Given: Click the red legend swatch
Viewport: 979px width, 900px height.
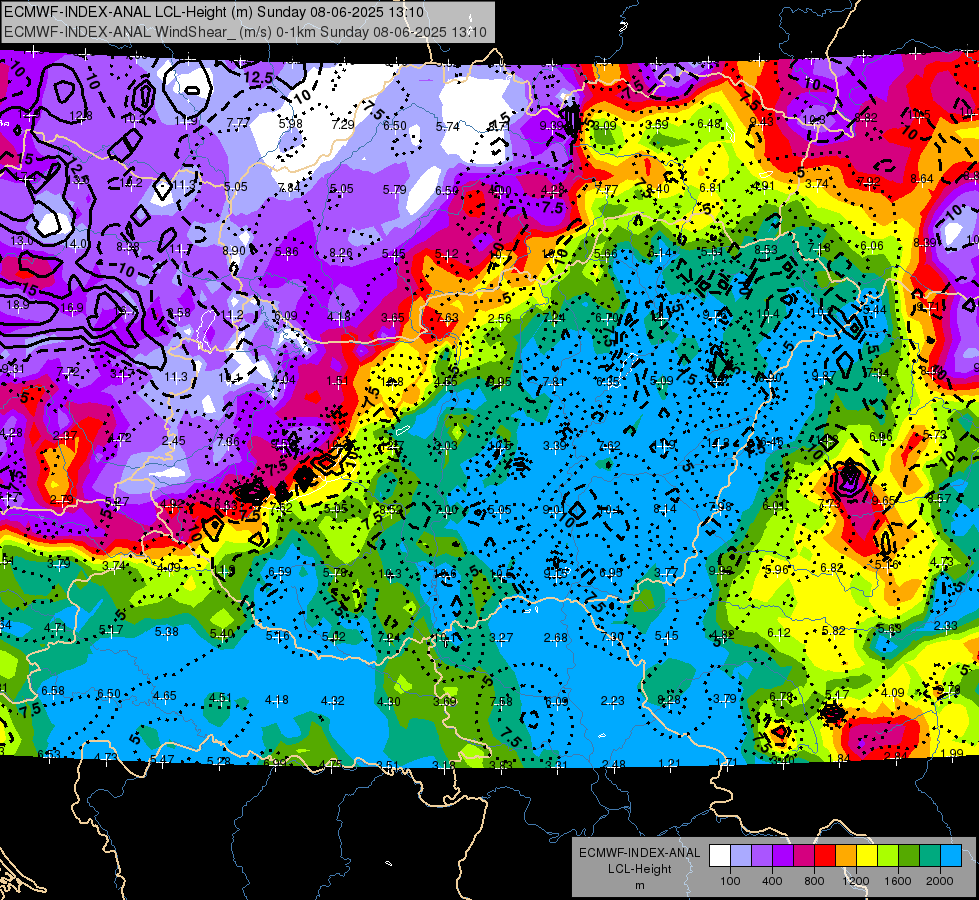Looking at the screenshot, I should 825,856.
